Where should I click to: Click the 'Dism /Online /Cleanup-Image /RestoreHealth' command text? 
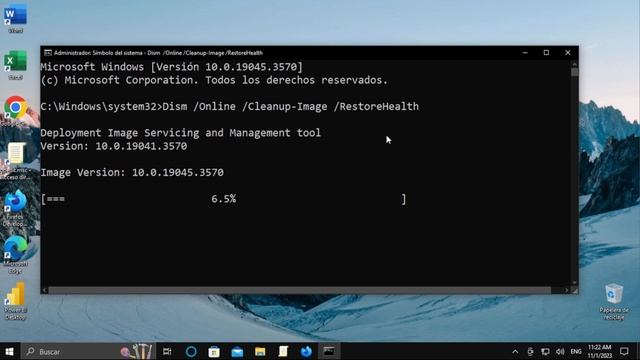(291, 107)
